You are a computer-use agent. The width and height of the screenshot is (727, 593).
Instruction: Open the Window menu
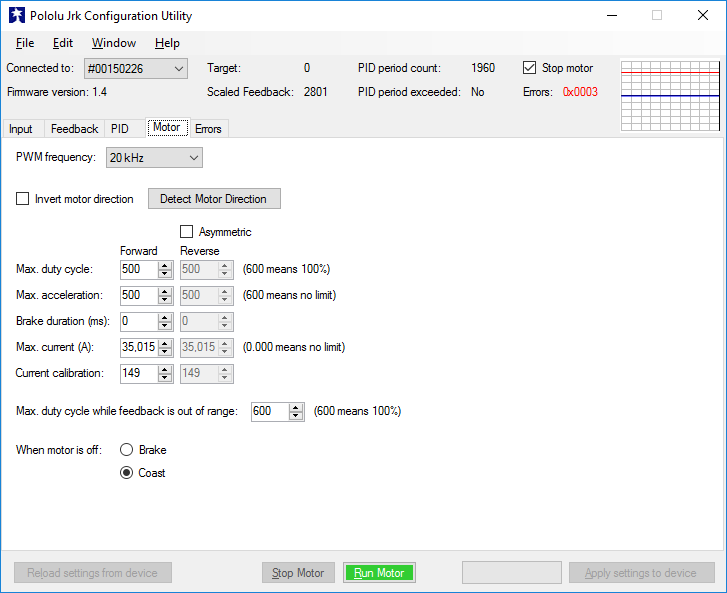pyautogui.click(x=114, y=43)
